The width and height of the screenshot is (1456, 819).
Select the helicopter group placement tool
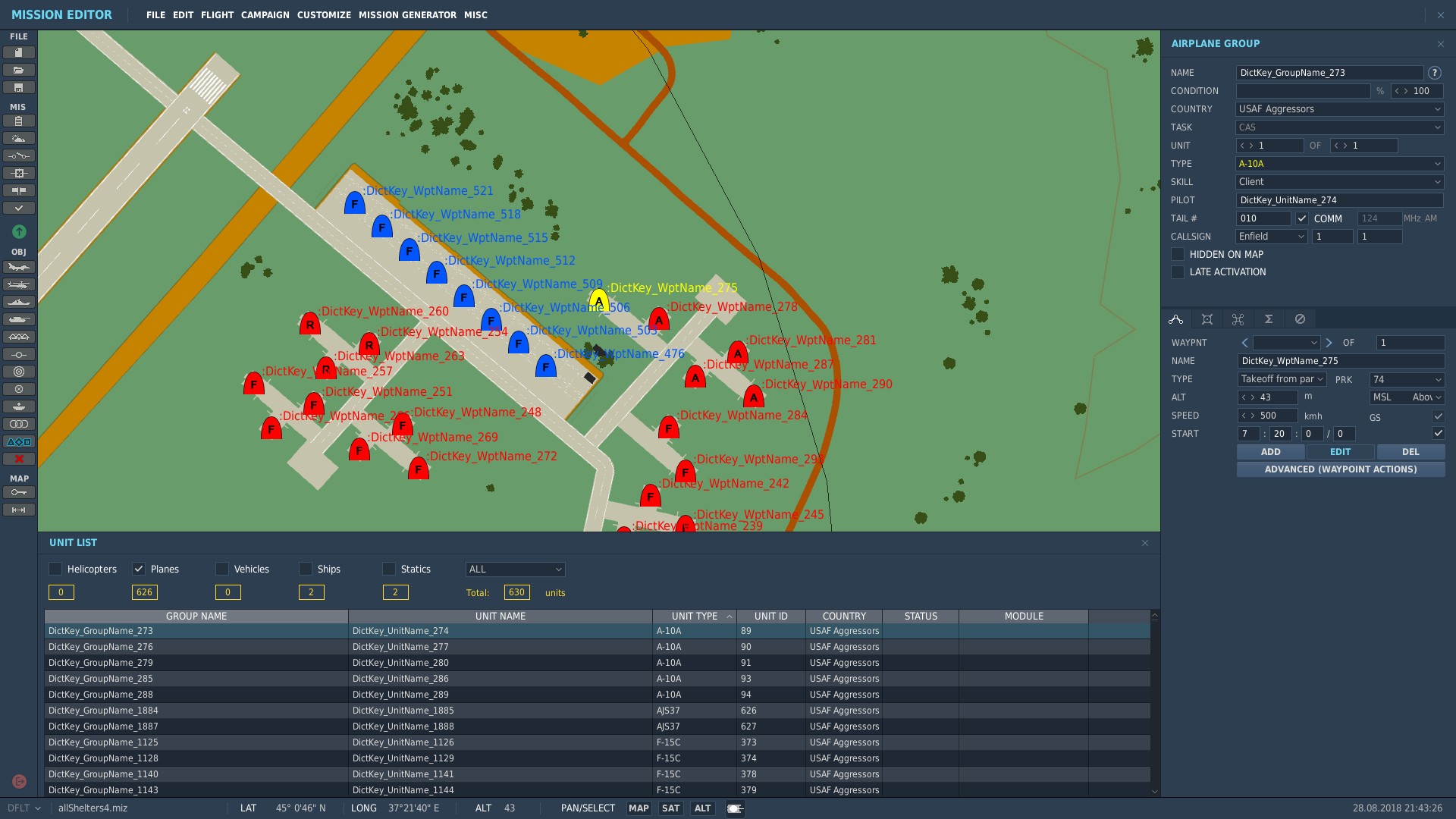coord(19,284)
